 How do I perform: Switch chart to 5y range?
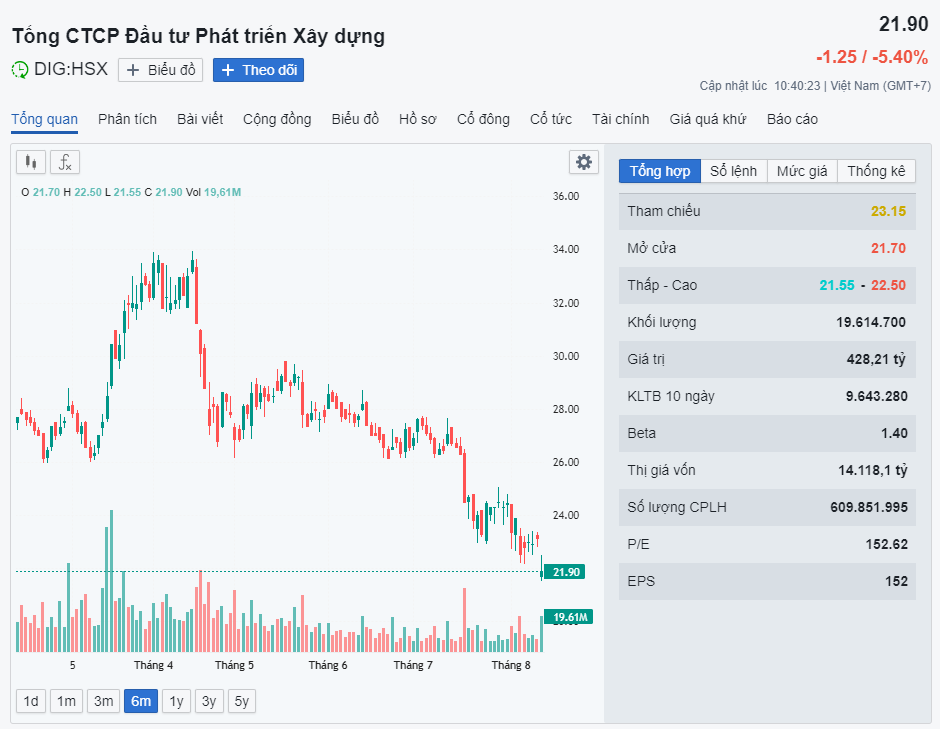pos(241,701)
